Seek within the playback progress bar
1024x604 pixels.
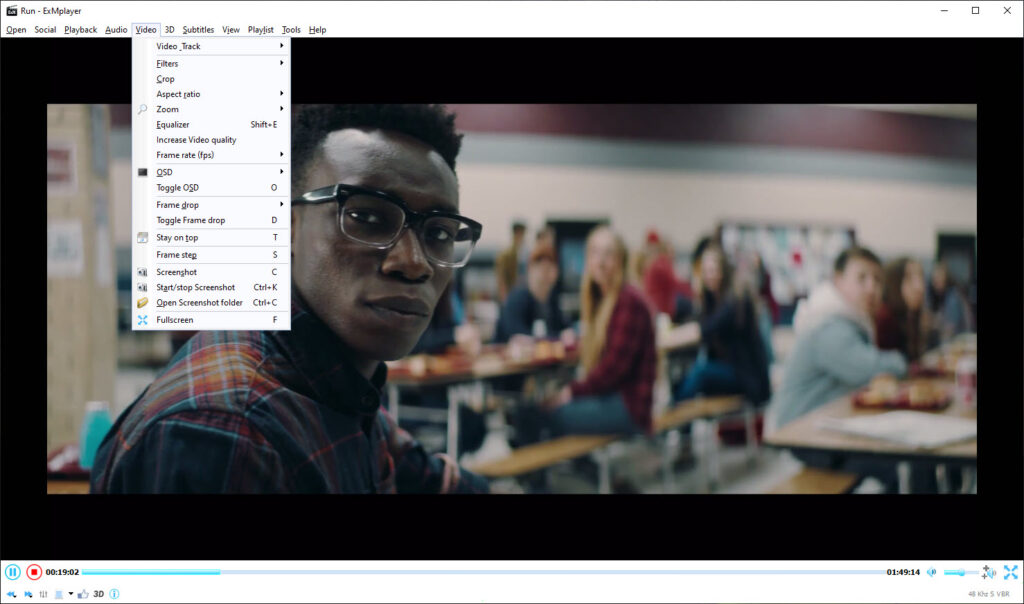tap(482, 572)
